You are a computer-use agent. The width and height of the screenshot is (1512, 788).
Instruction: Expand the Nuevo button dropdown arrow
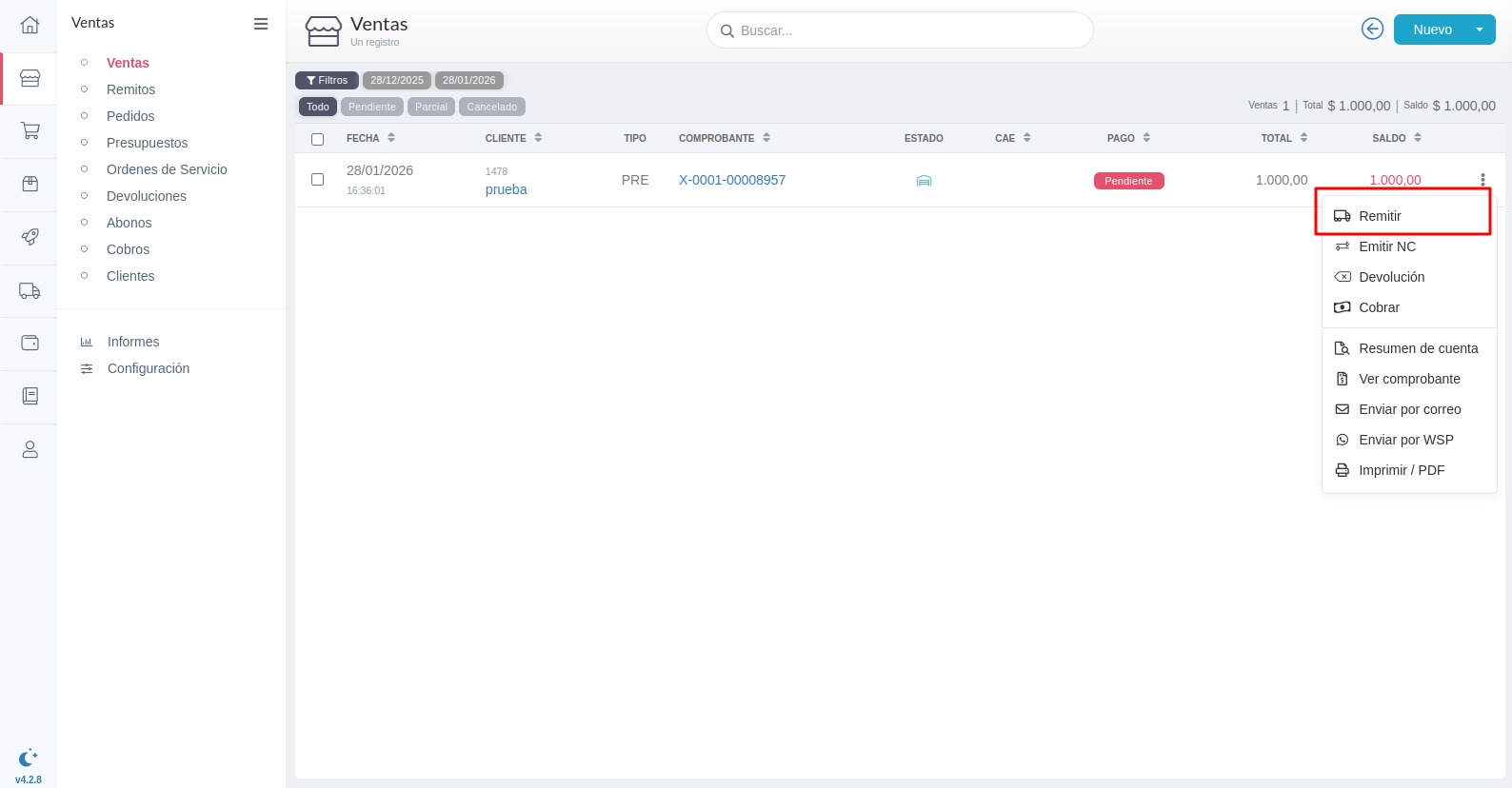1479,30
